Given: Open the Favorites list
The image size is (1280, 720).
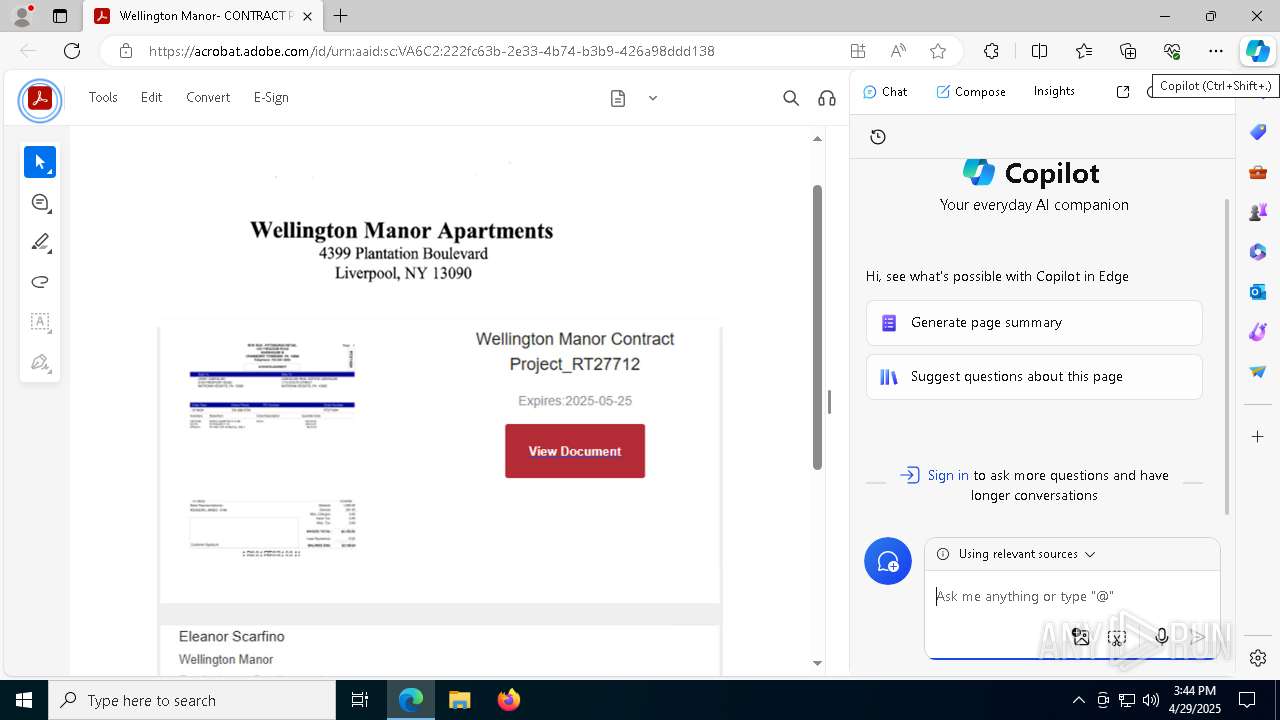Looking at the screenshot, I should pyautogui.click(x=1084, y=51).
